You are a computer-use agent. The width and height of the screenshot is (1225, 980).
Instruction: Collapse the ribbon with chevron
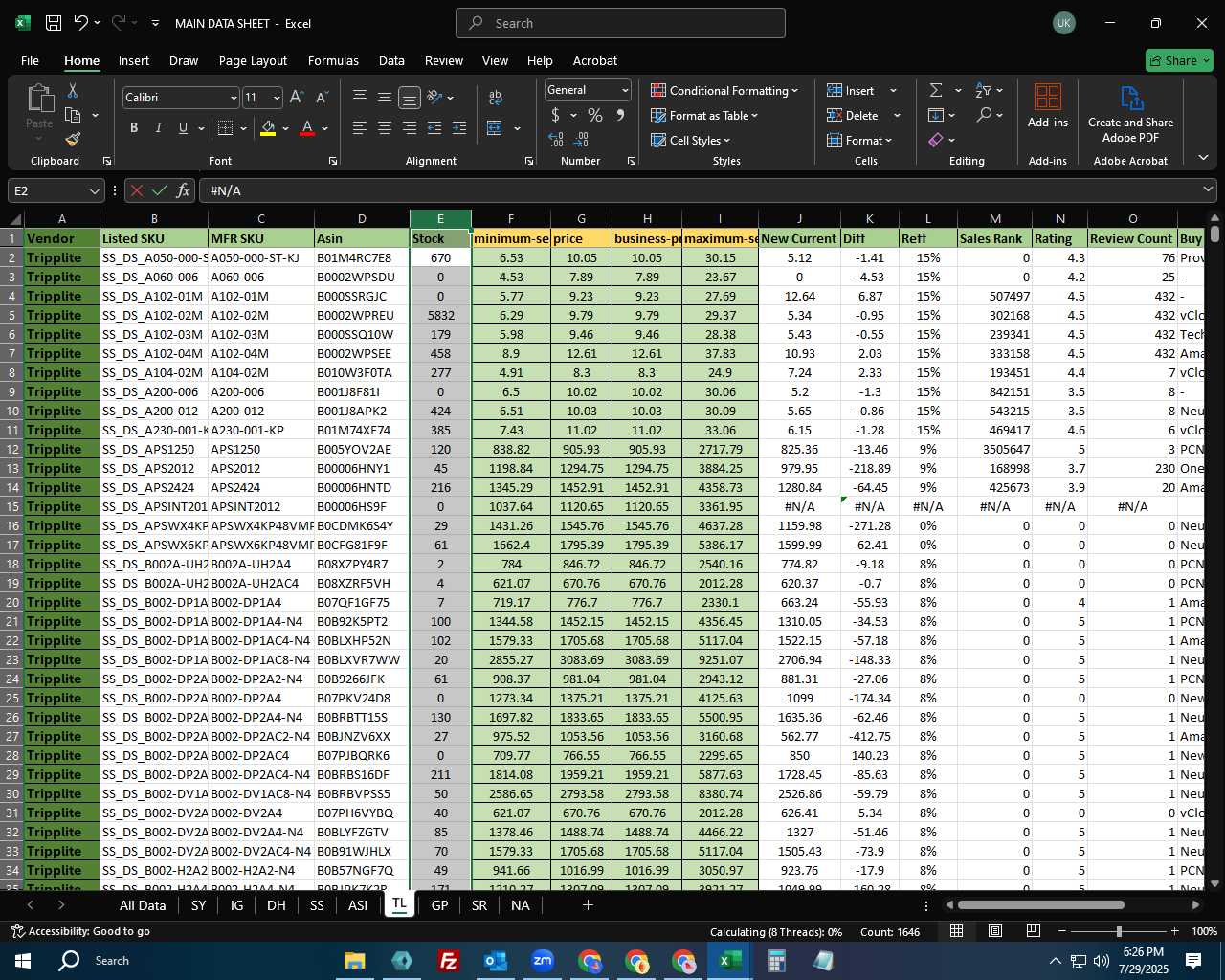tap(1203, 157)
